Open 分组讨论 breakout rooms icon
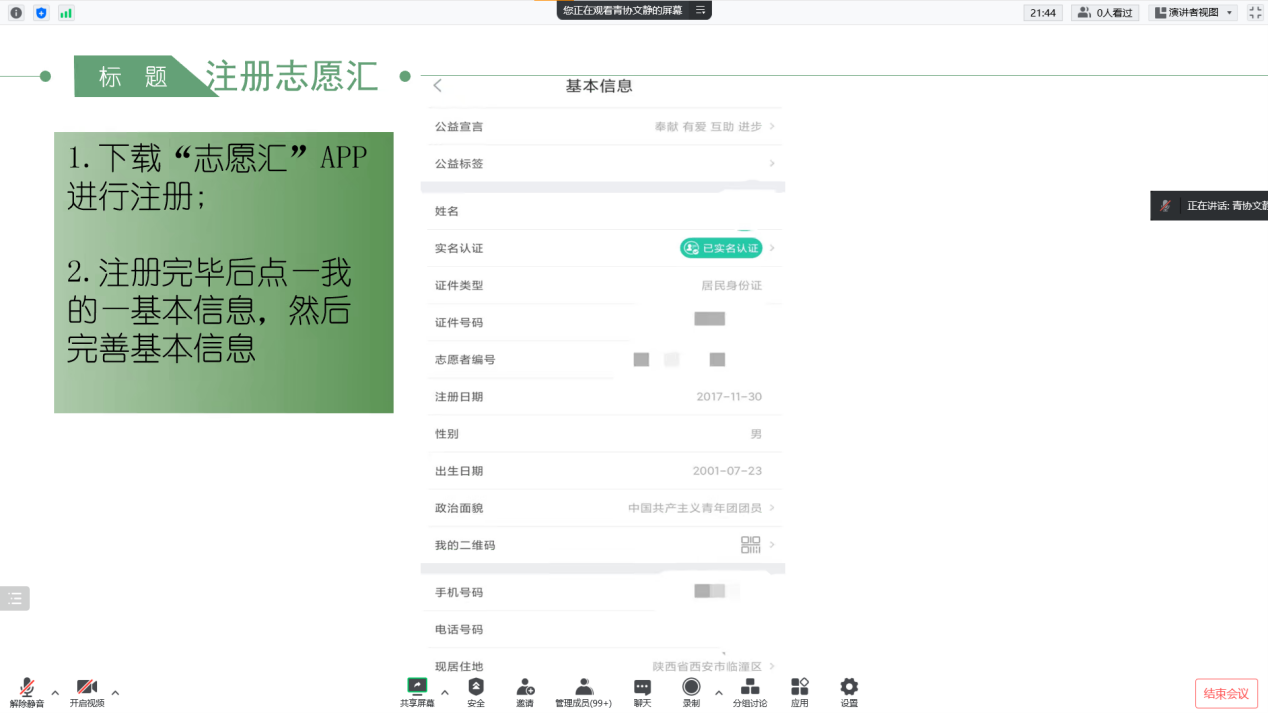The image size is (1268, 713). click(750, 687)
